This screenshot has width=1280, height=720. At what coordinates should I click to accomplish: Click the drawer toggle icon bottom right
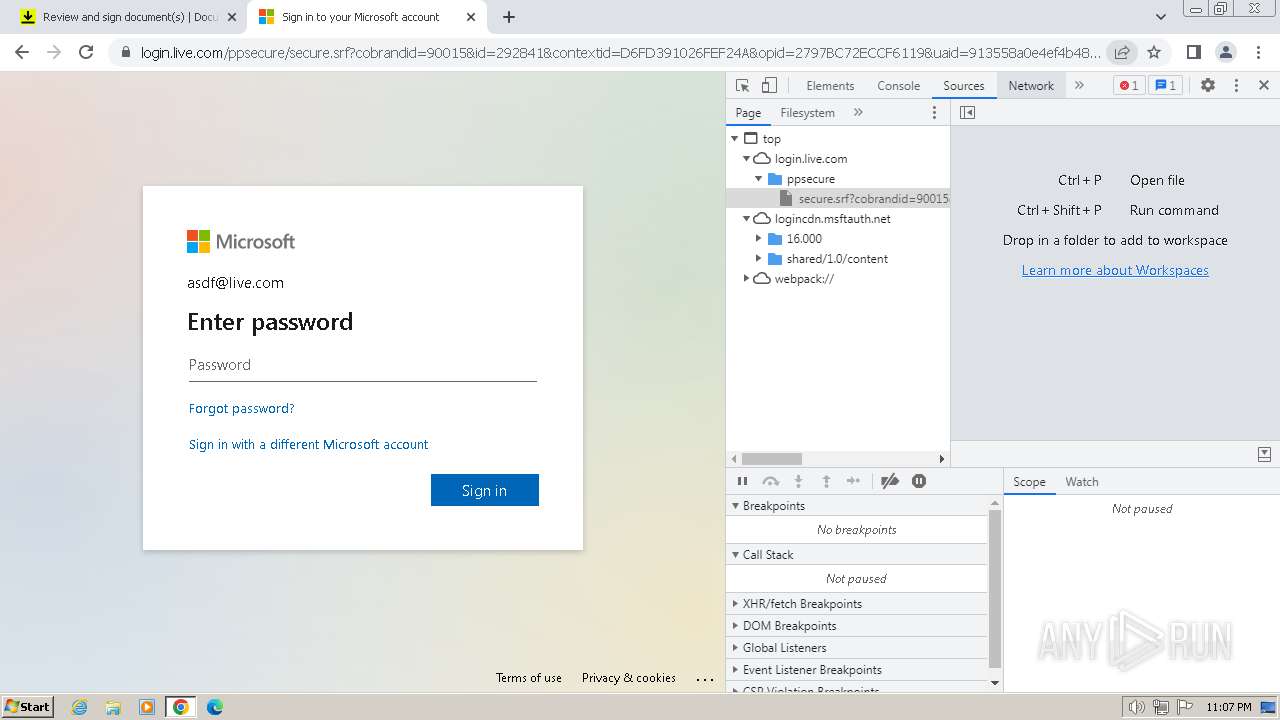1264,455
